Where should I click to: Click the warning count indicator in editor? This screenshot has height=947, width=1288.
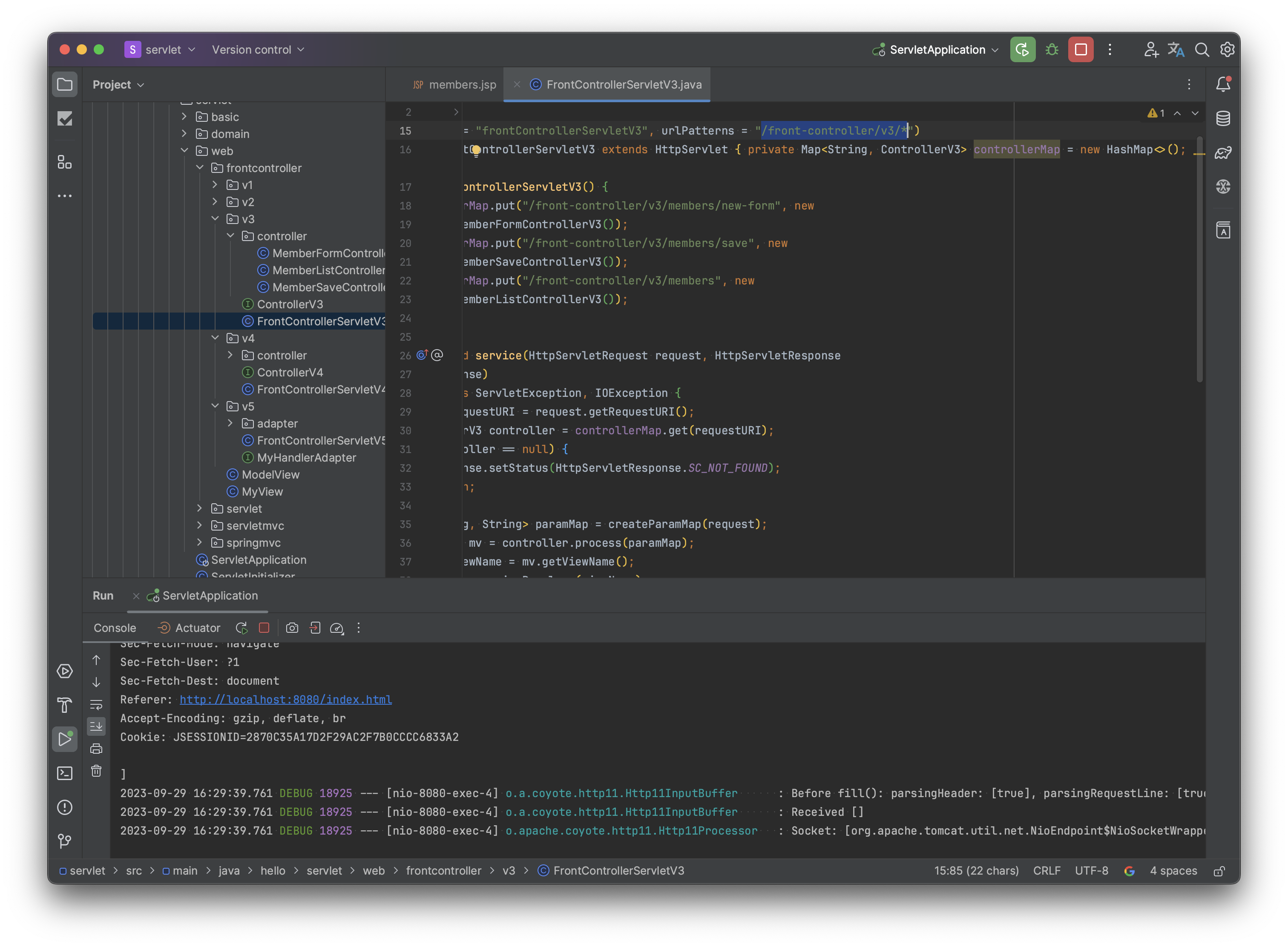(x=1156, y=113)
